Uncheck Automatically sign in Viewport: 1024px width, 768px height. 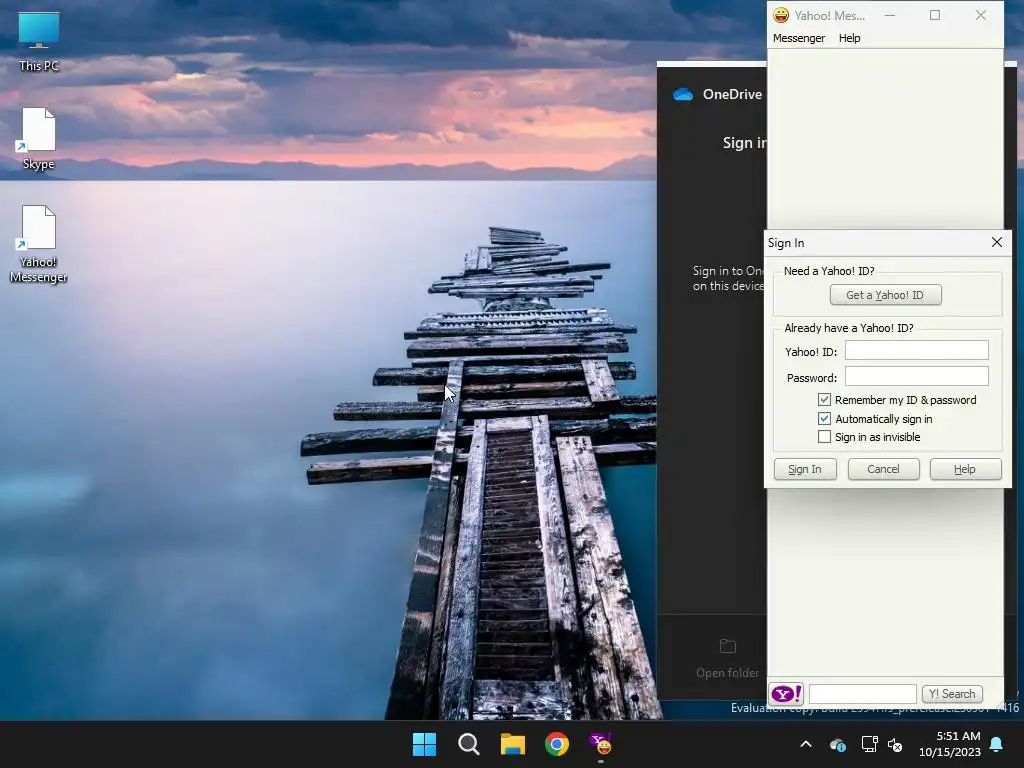point(824,419)
